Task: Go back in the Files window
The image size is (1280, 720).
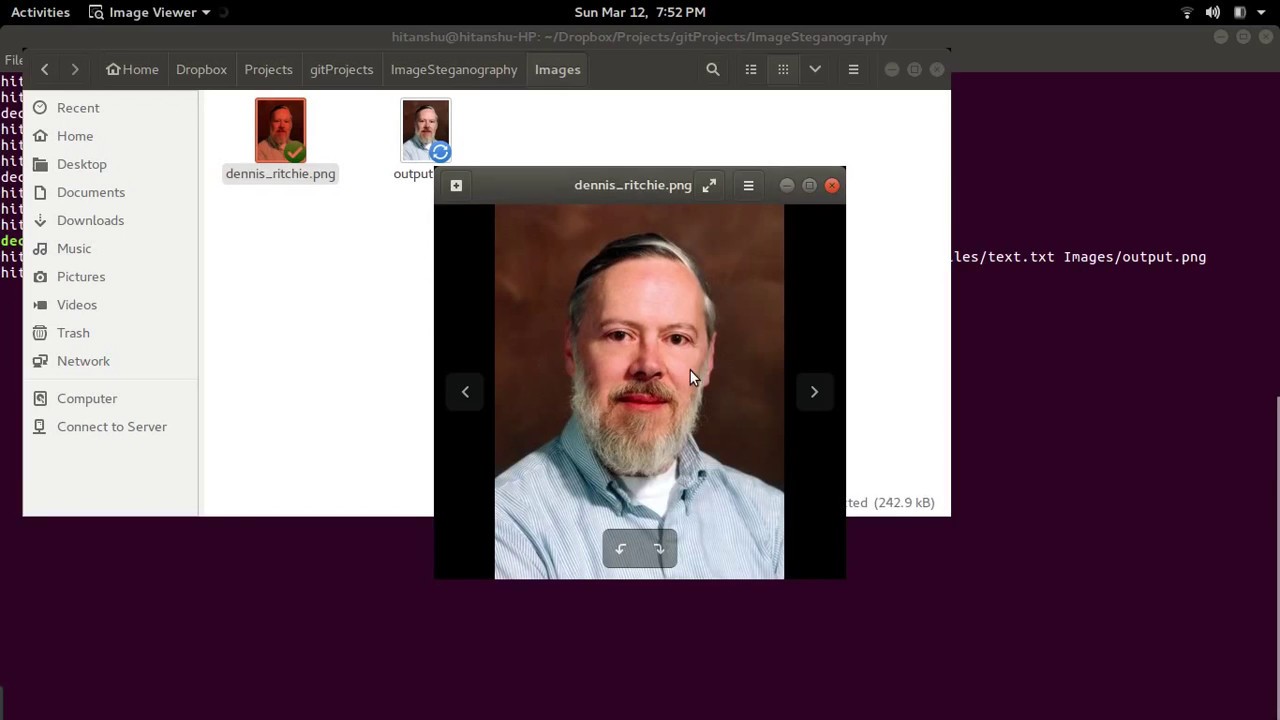Action: pos(45,69)
